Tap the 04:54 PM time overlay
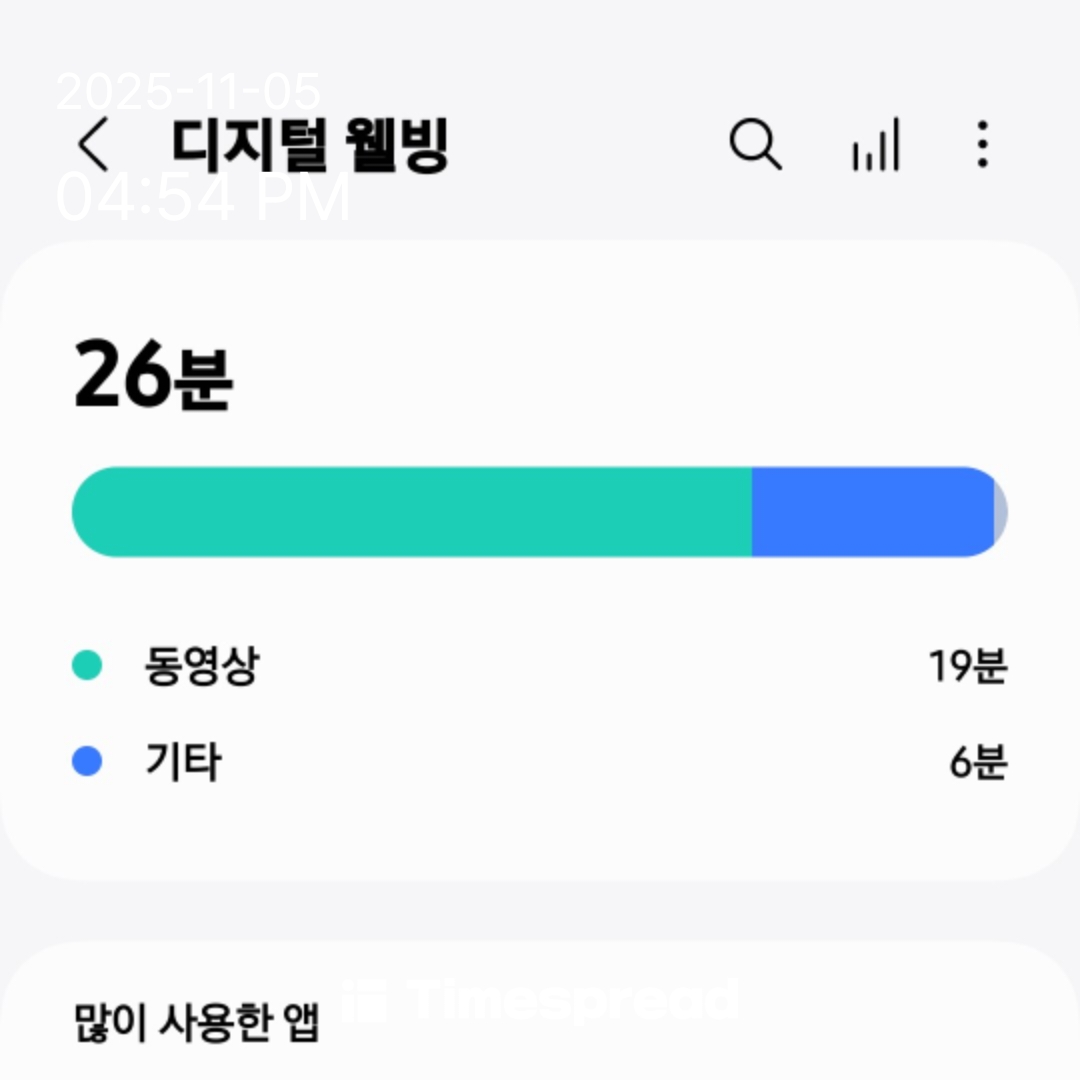 click(x=203, y=199)
